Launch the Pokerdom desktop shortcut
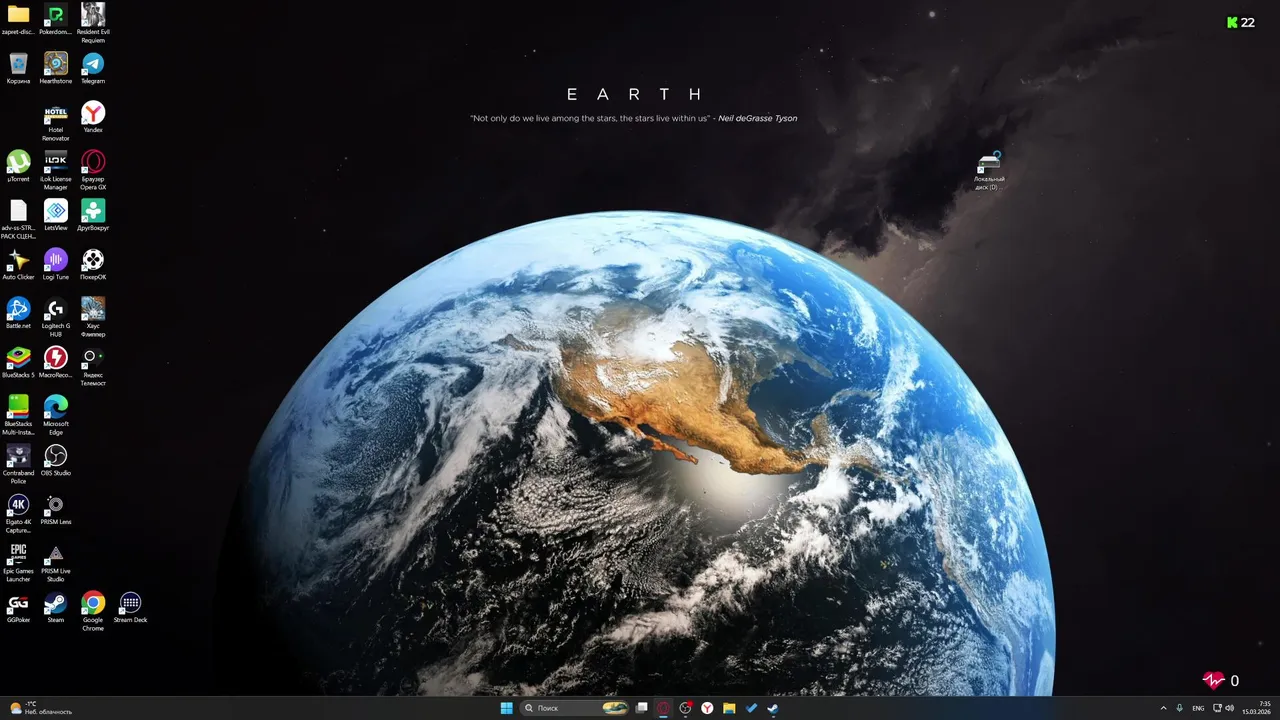Image resolution: width=1280 pixels, height=720 pixels. [x=56, y=19]
